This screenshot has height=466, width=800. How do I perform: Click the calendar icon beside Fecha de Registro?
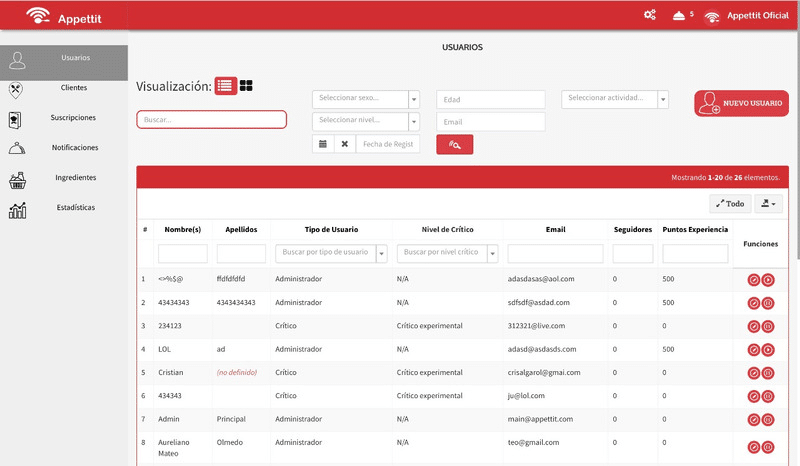click(x=323, y=144)
